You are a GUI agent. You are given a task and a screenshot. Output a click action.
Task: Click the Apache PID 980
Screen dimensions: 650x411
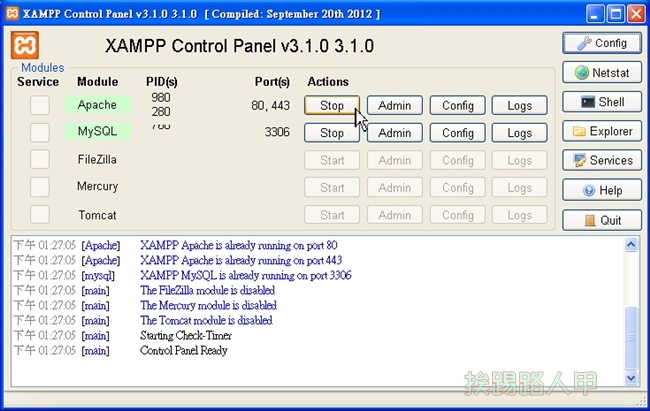pyautogui.click(x=160, y=97)
